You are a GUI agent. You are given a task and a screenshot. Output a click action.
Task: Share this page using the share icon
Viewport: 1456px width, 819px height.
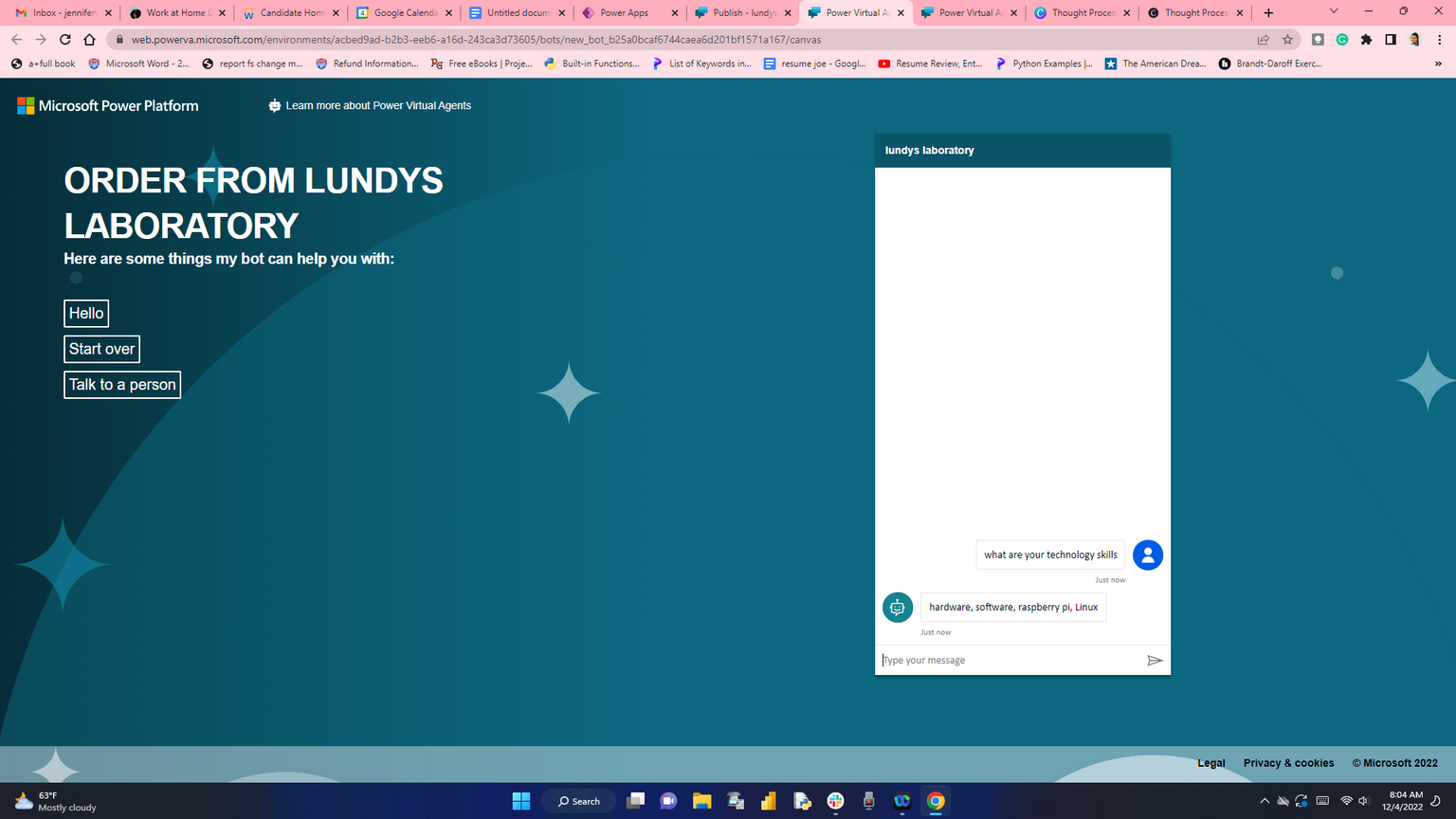point(1263,40)
